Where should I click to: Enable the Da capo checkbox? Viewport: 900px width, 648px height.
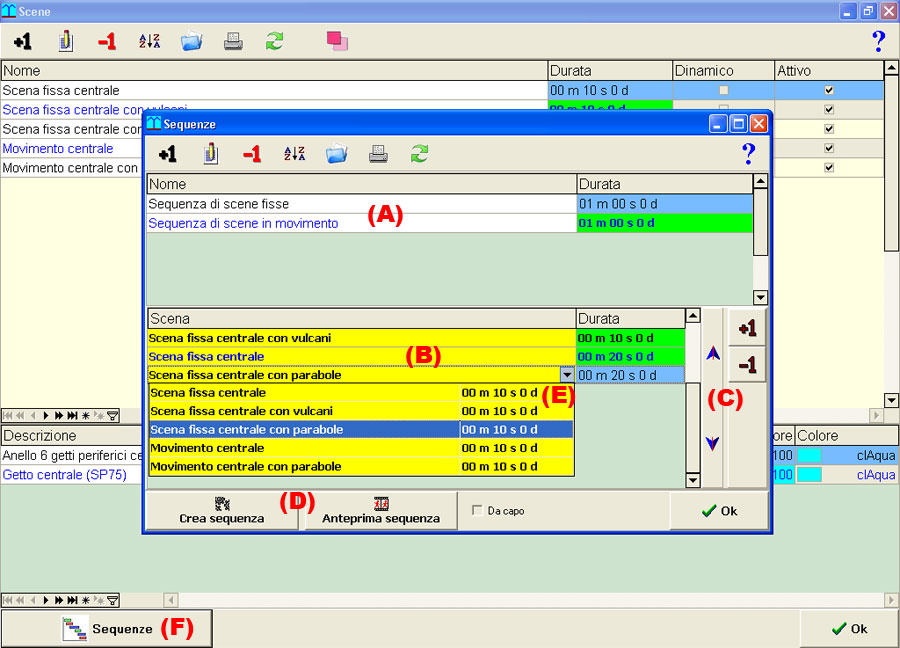(477, 510)
